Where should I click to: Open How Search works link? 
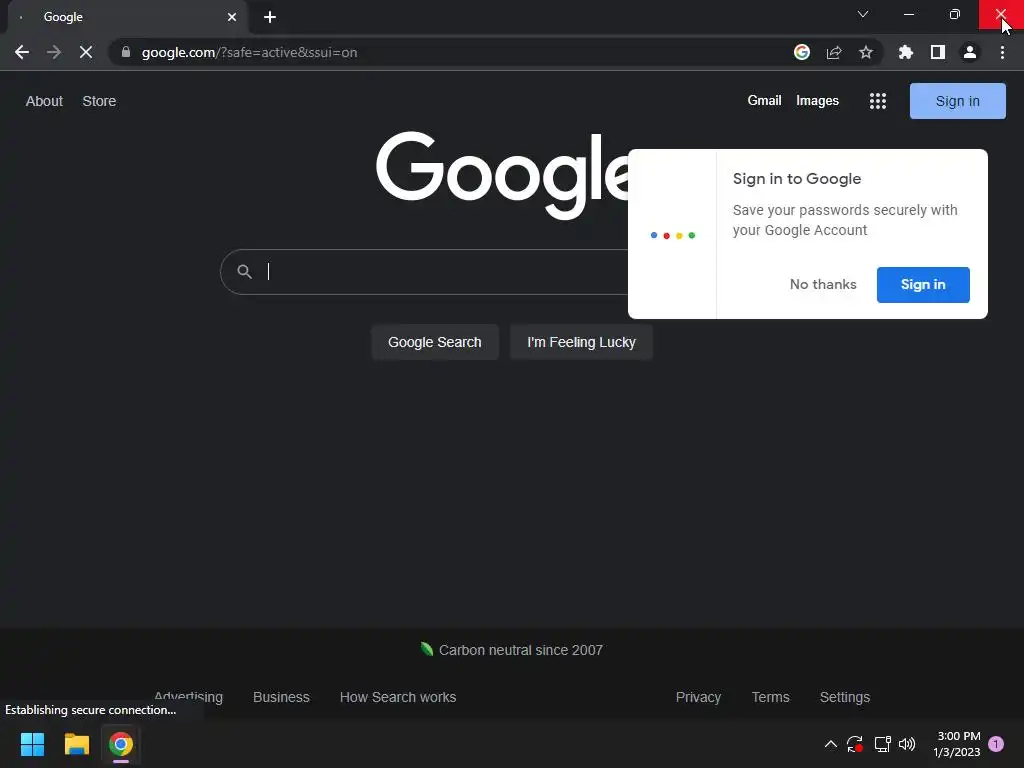point(398,697)
